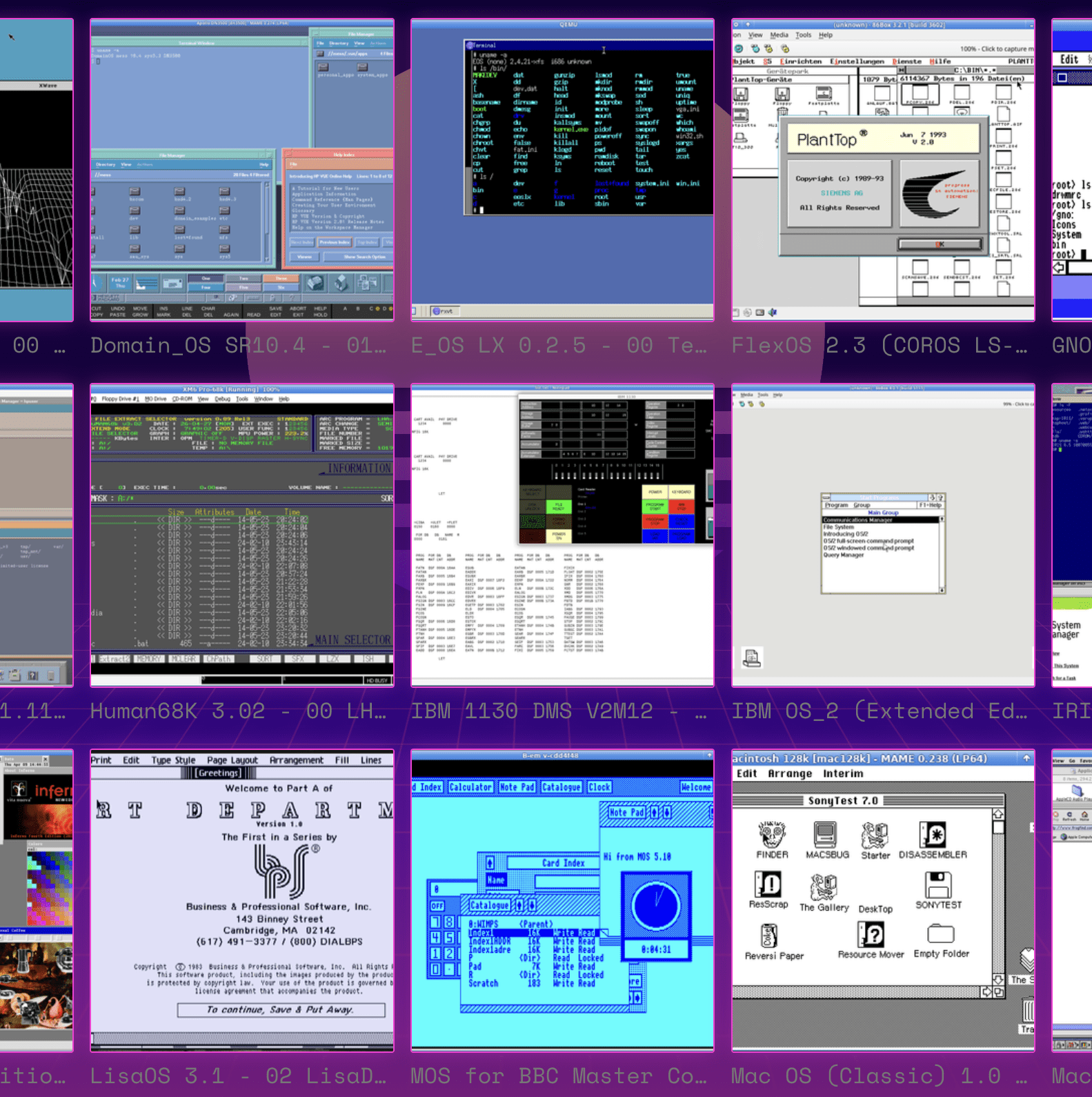Click the clock face in the MOS Clock window
The height and width of the screenshot is (1097, 1092).
[656, 907]
